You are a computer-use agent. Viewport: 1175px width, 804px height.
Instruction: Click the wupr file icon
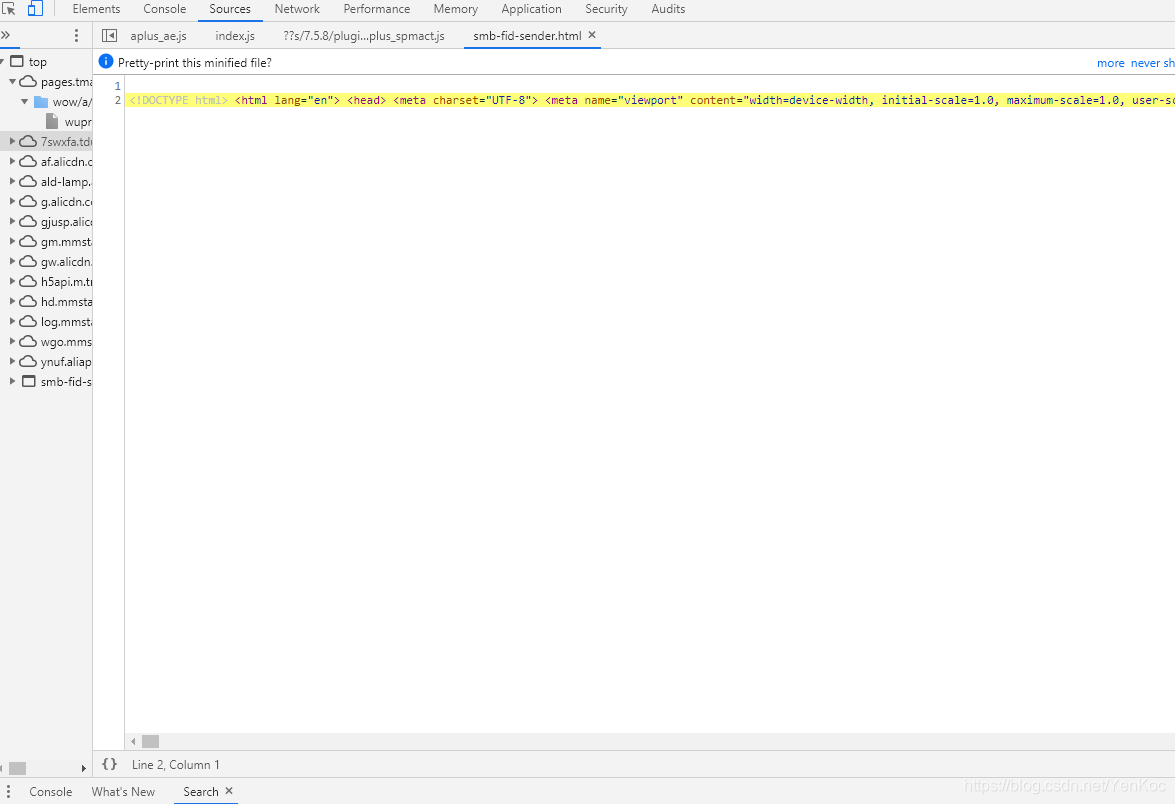click(x=52, y=121)
